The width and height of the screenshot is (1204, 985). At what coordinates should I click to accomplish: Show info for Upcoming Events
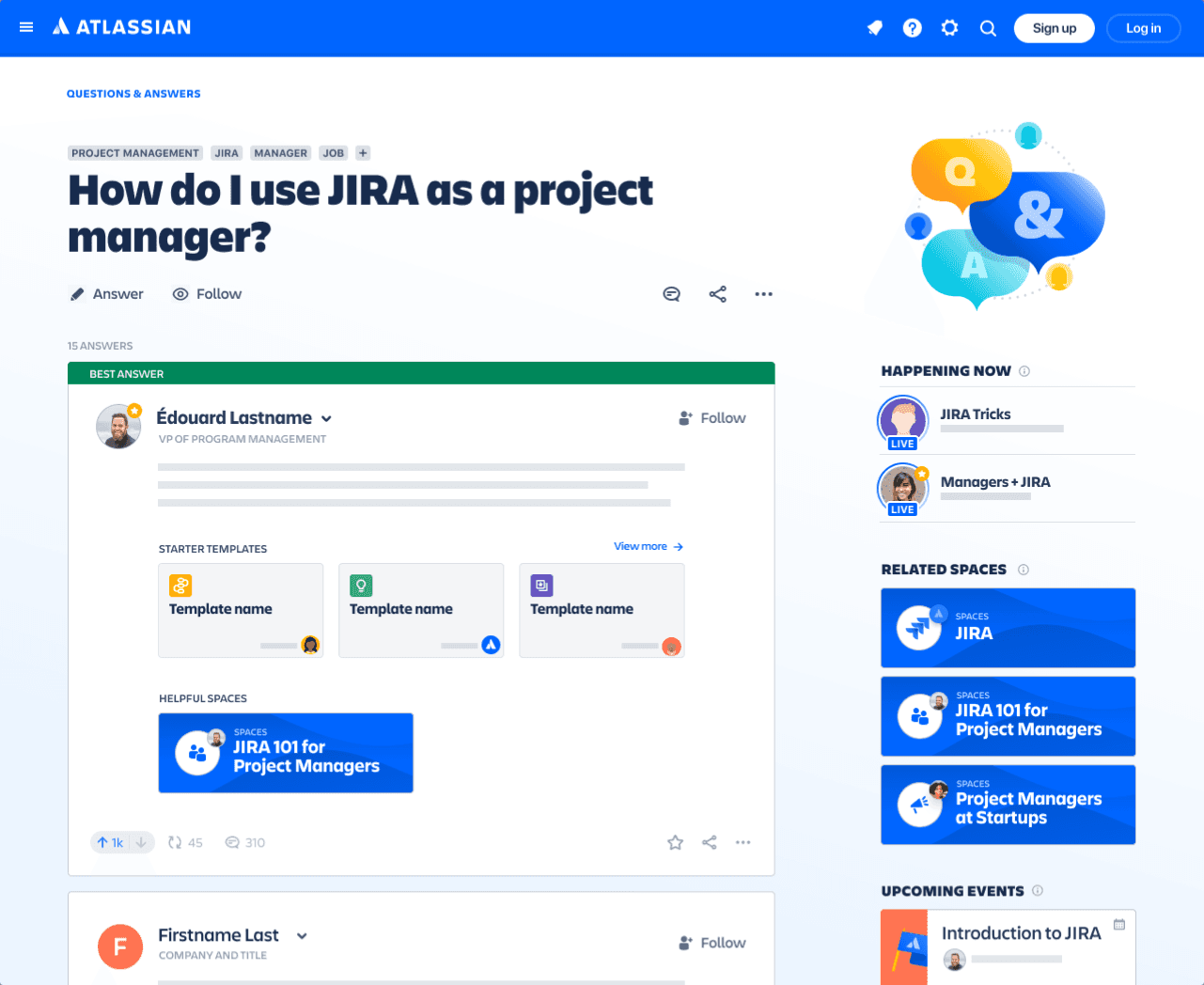pos(1038,891)
